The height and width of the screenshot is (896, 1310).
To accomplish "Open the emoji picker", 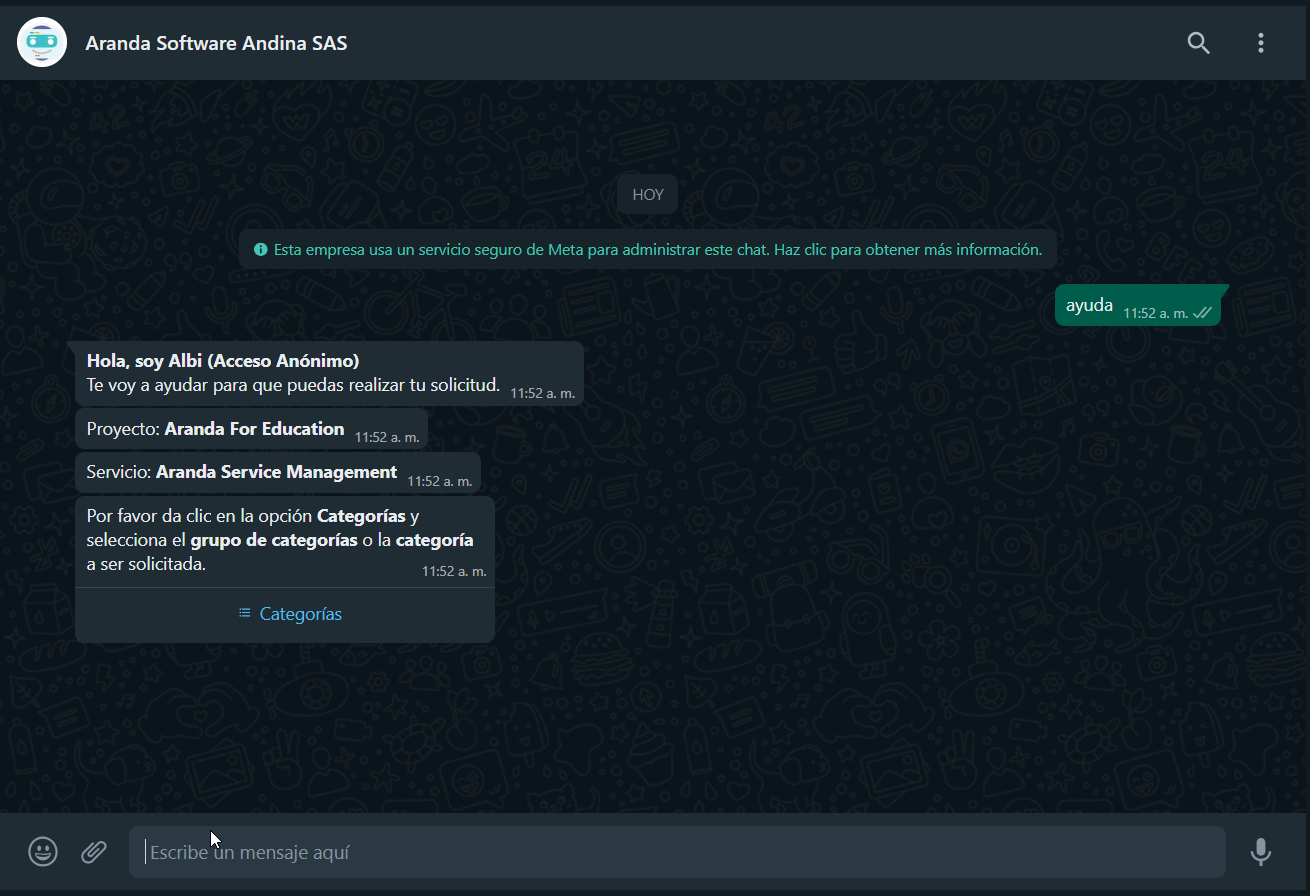I will click(43, 852).
